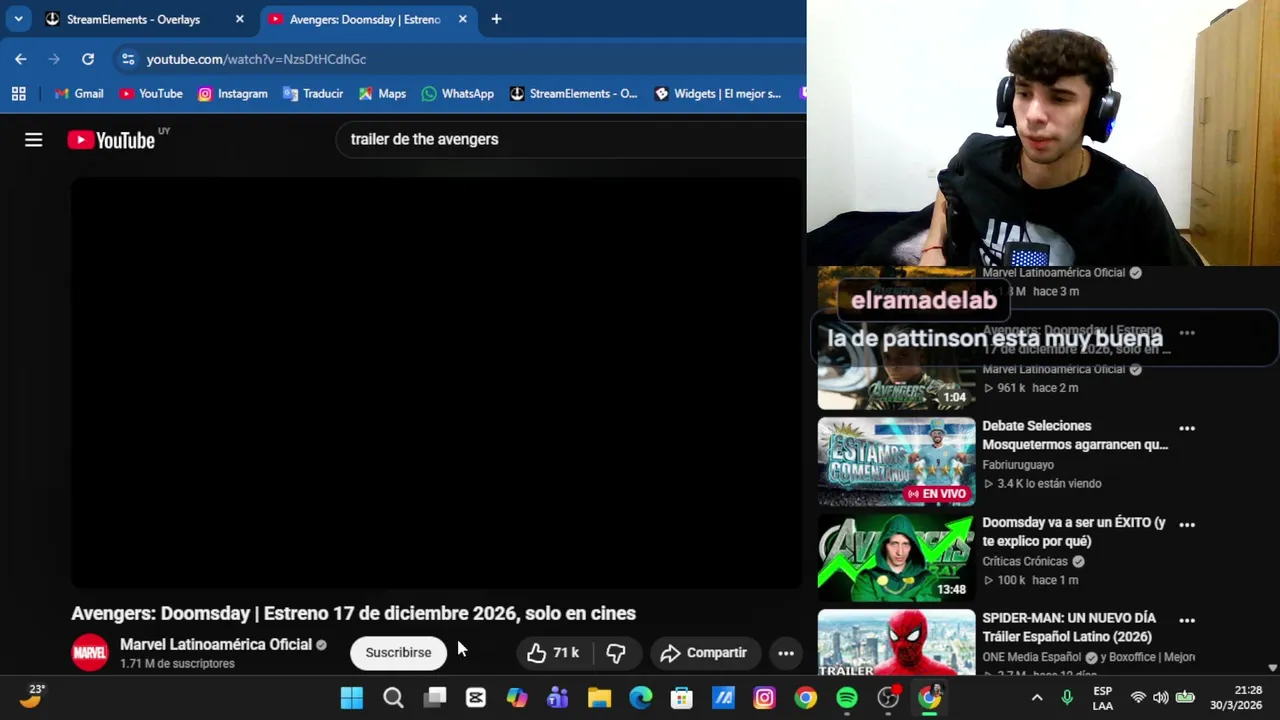This screenshot has height=720, width=1280.
Task: Open the SPIDER-MAN: UN NUEVO DÍA thumbnail
Action: pyautogui.click(x=896, y=643)
